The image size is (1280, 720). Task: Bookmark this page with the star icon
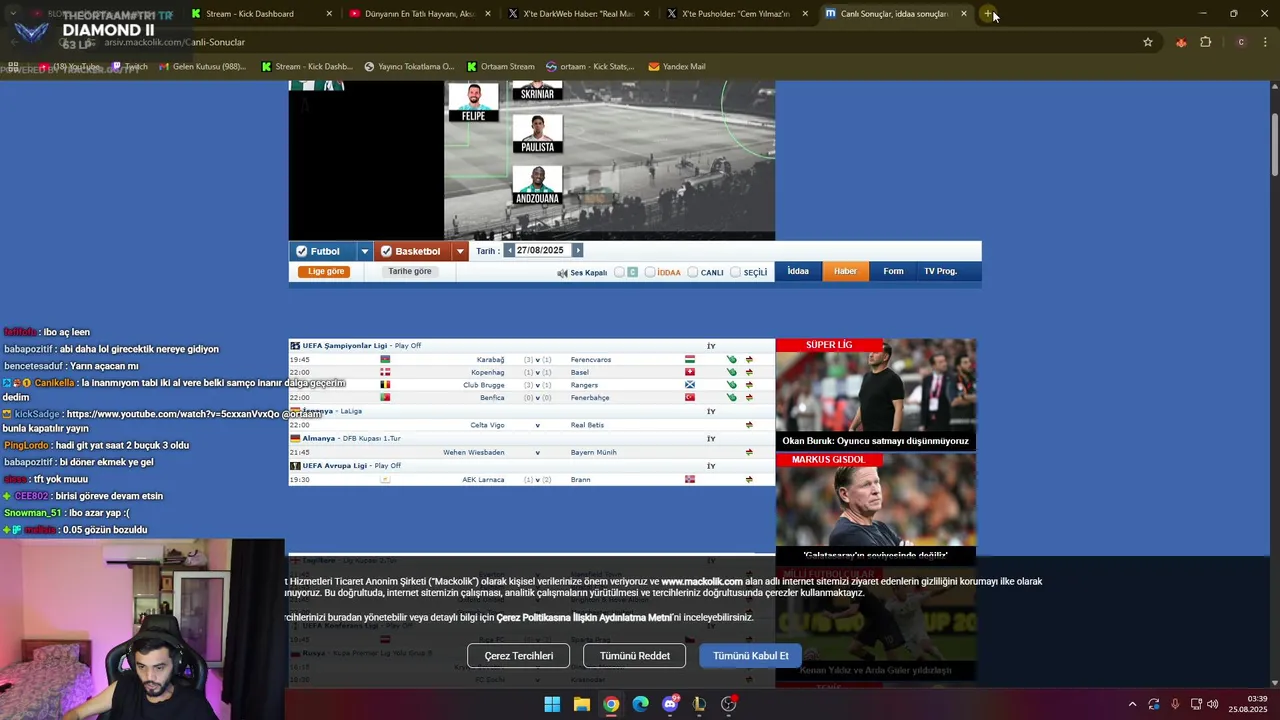[x=1148, y=42]
